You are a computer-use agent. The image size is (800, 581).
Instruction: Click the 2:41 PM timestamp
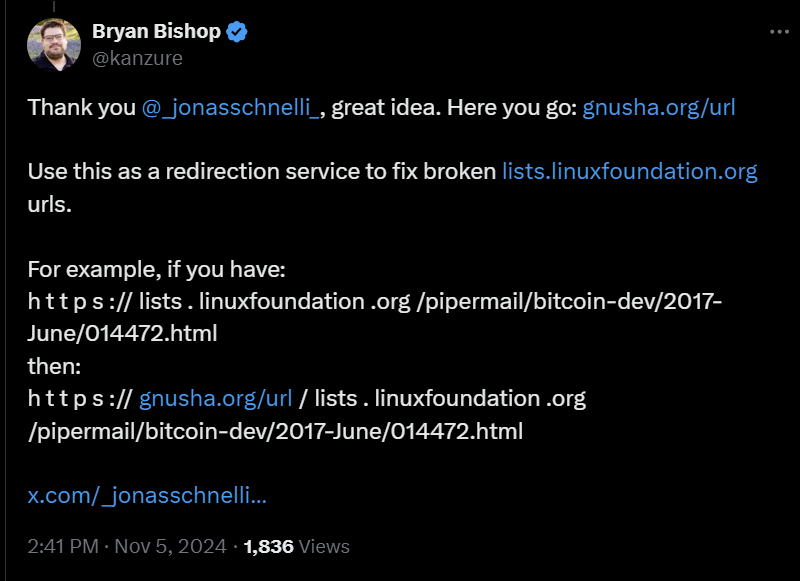point(63,546)
